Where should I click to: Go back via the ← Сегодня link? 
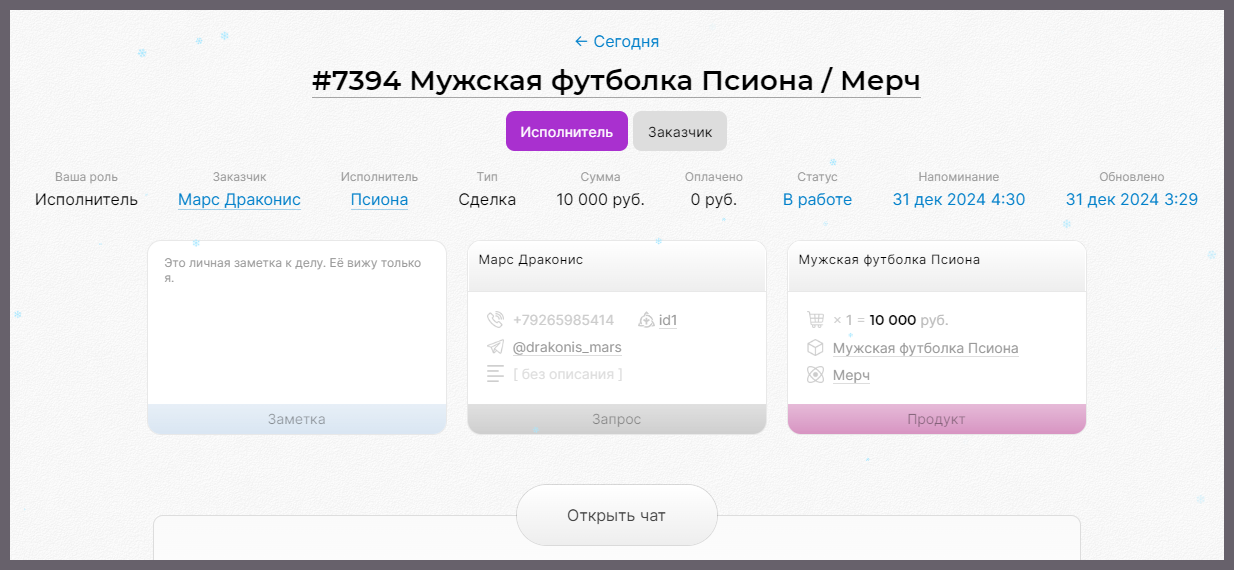617,41
